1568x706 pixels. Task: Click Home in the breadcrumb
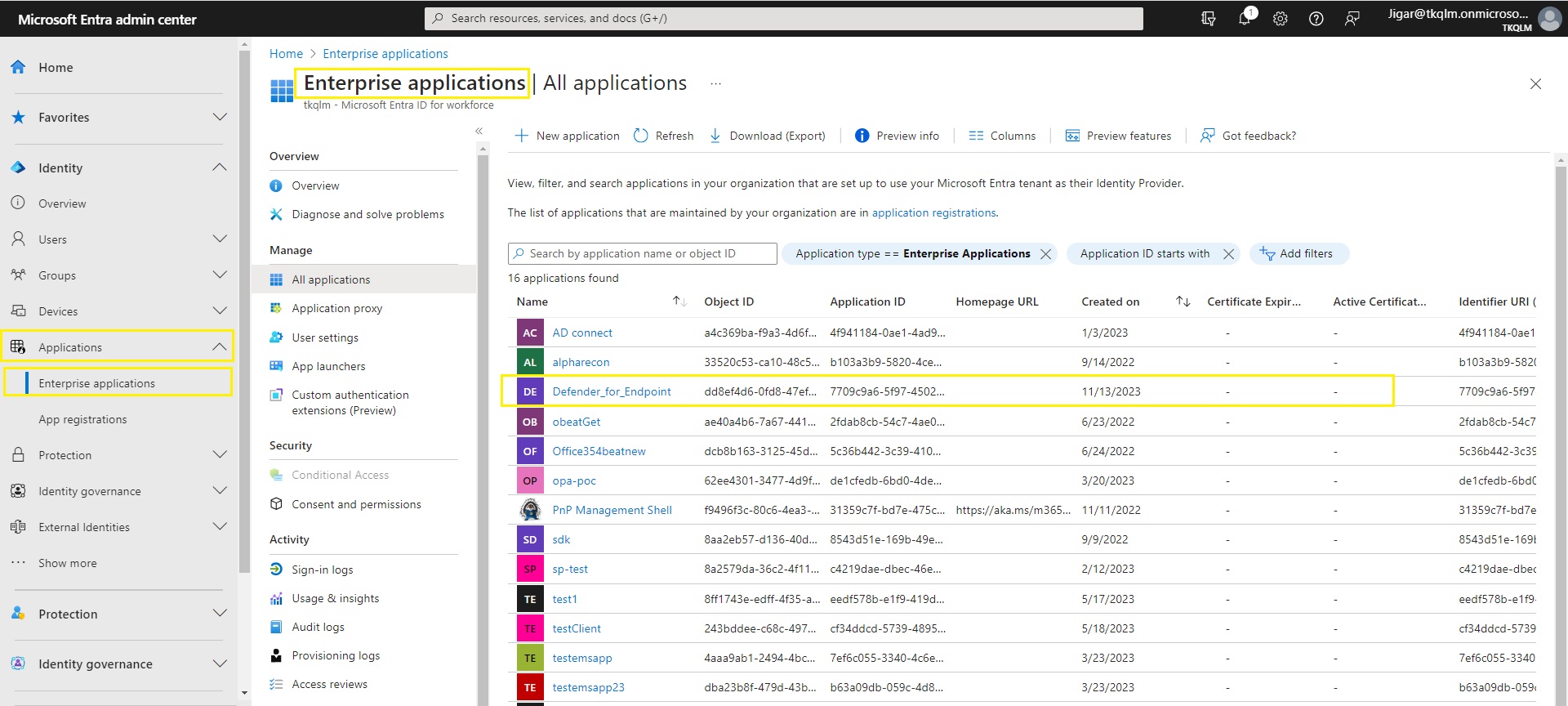tap(286, 54)
